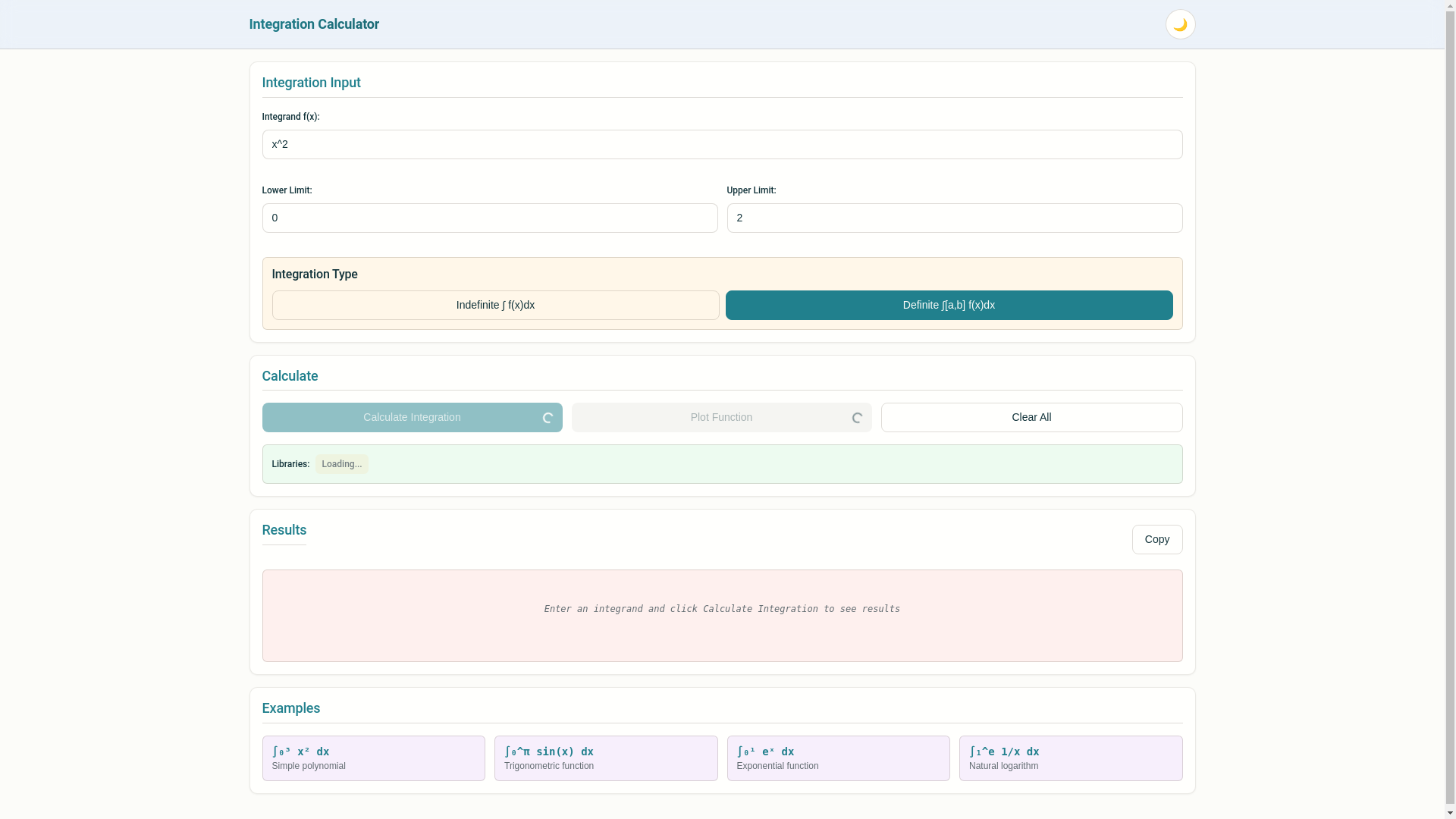Click the Integrand f(x) input field
1456x819 pixels.
click(722, 144)
